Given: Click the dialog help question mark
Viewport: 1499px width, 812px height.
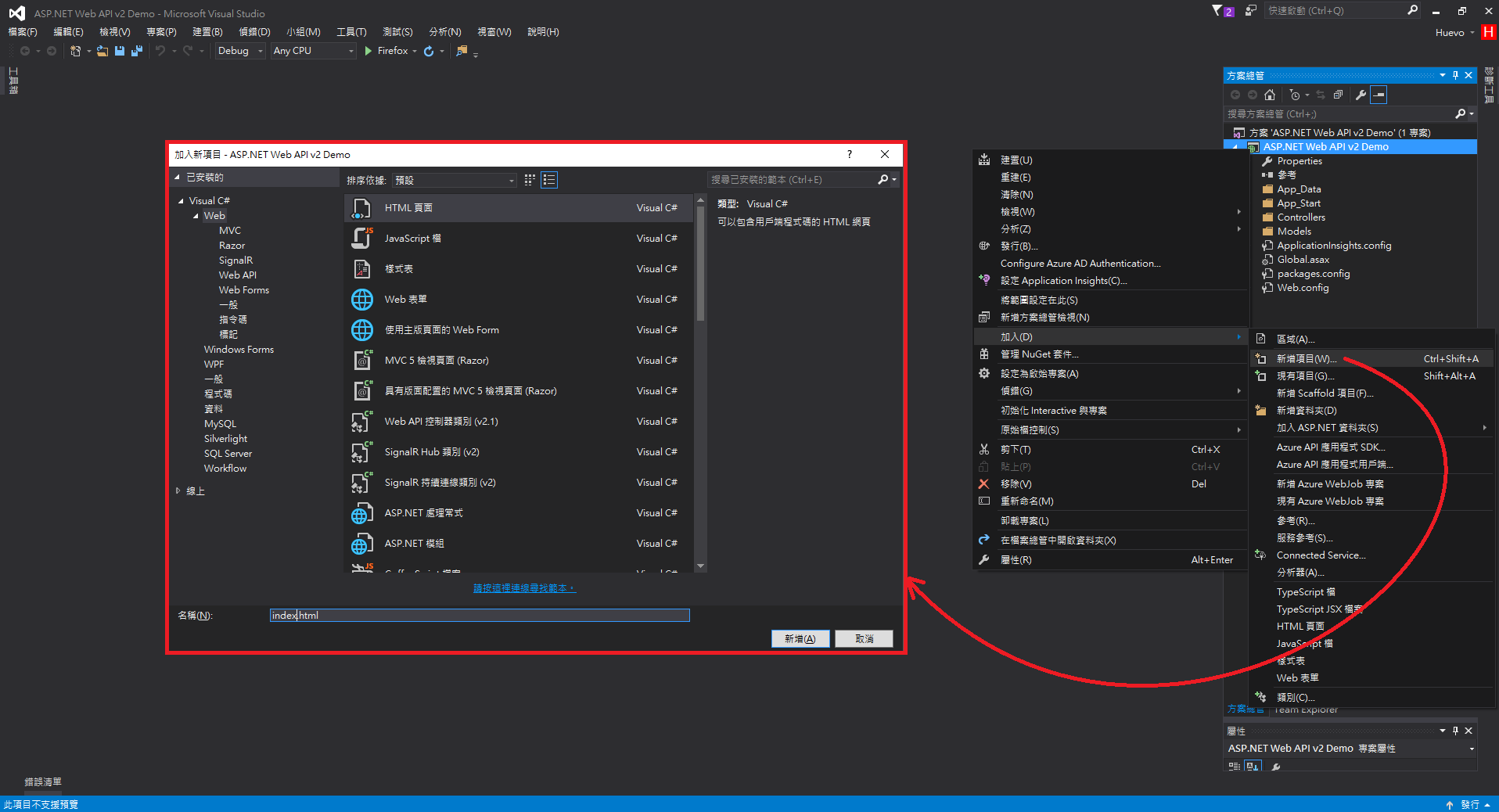Looking at the screenshot, I should point(850,154).
